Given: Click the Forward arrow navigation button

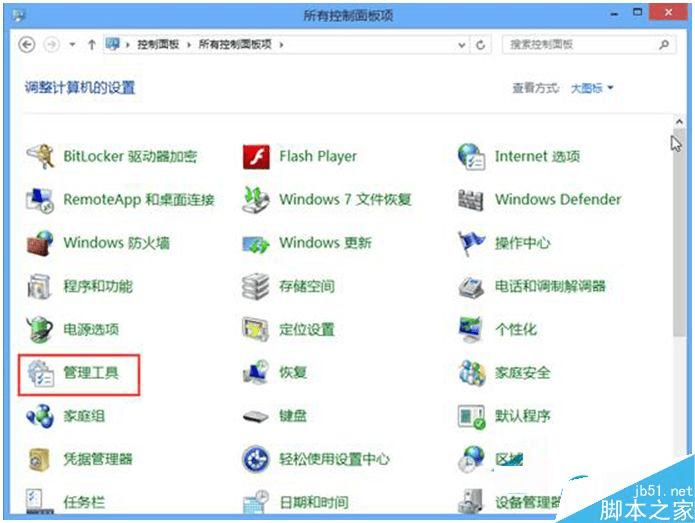Looking at the screenshot, I should (51, 44).
